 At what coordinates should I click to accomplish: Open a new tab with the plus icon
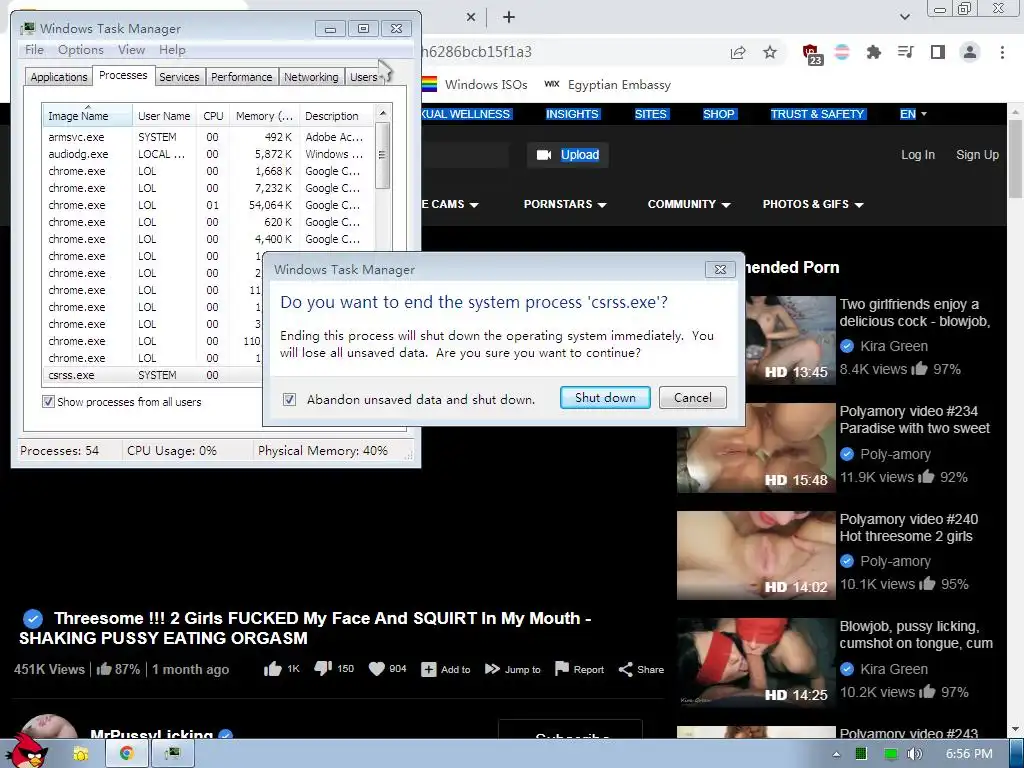coord(509,17)
